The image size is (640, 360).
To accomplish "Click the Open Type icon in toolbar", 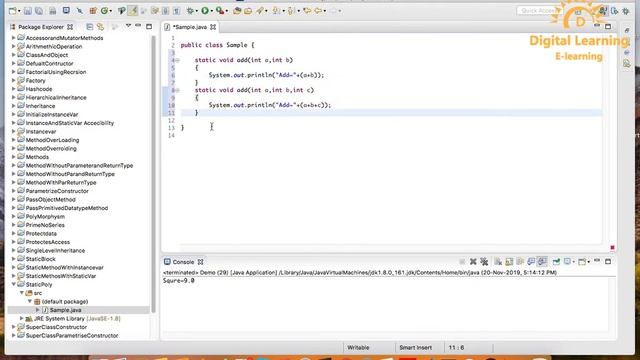I will pos(237,11).
